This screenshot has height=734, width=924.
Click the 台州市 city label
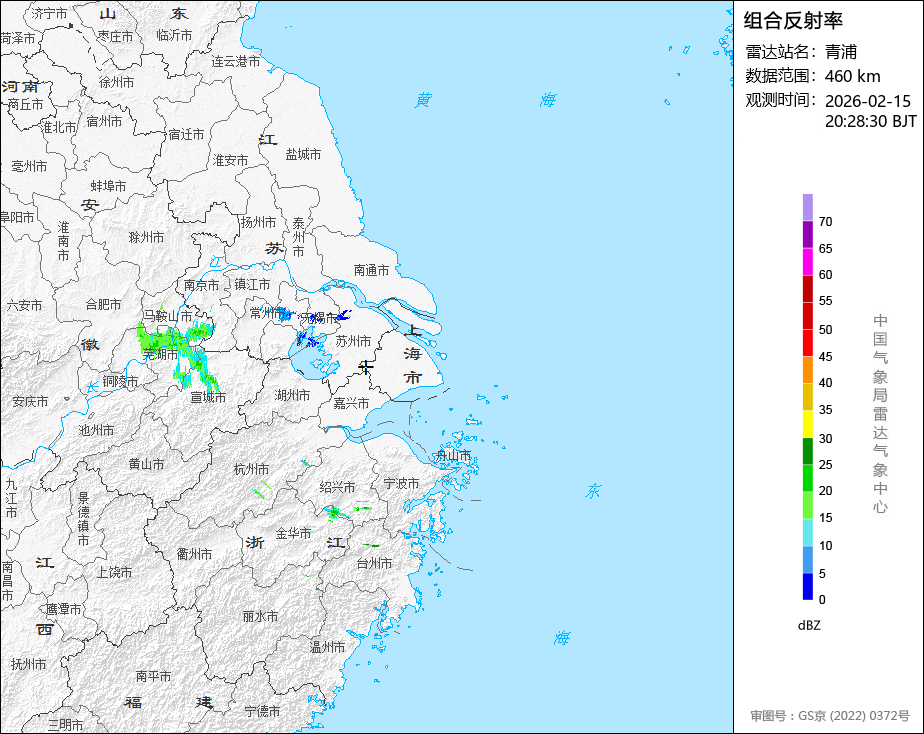click(374, 563)
